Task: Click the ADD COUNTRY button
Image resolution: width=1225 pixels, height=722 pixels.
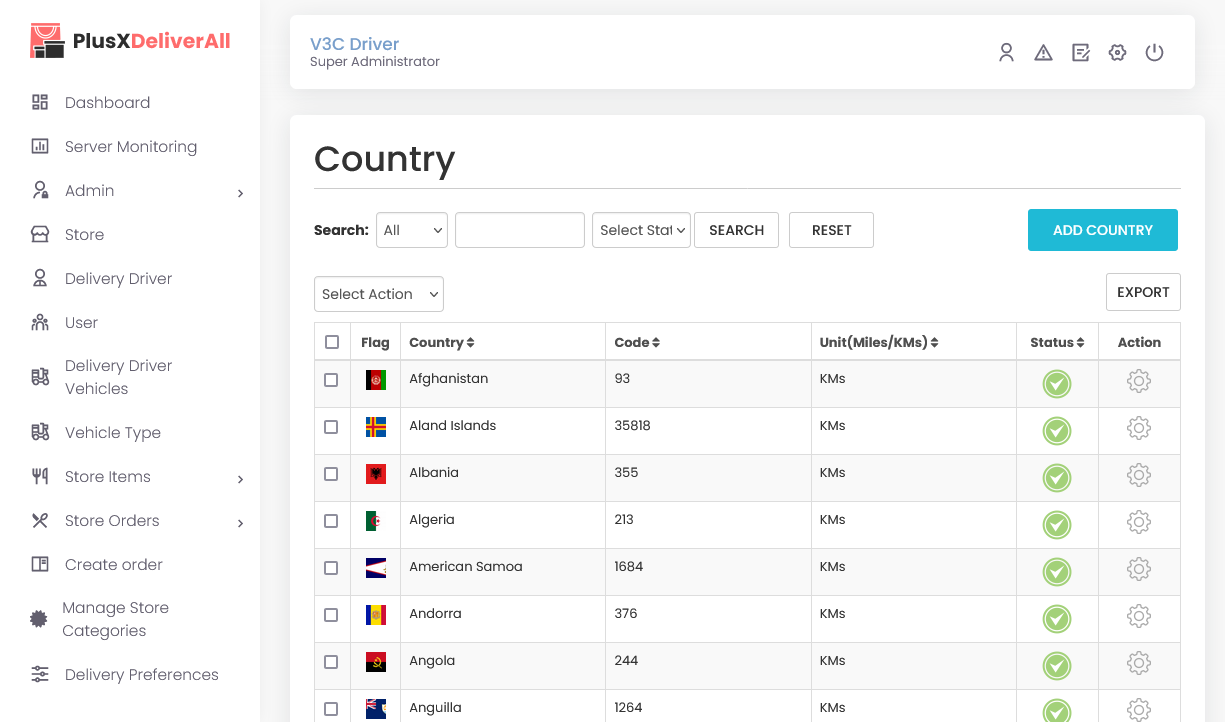Action: pyautogui.click(x=1103, y=230)
